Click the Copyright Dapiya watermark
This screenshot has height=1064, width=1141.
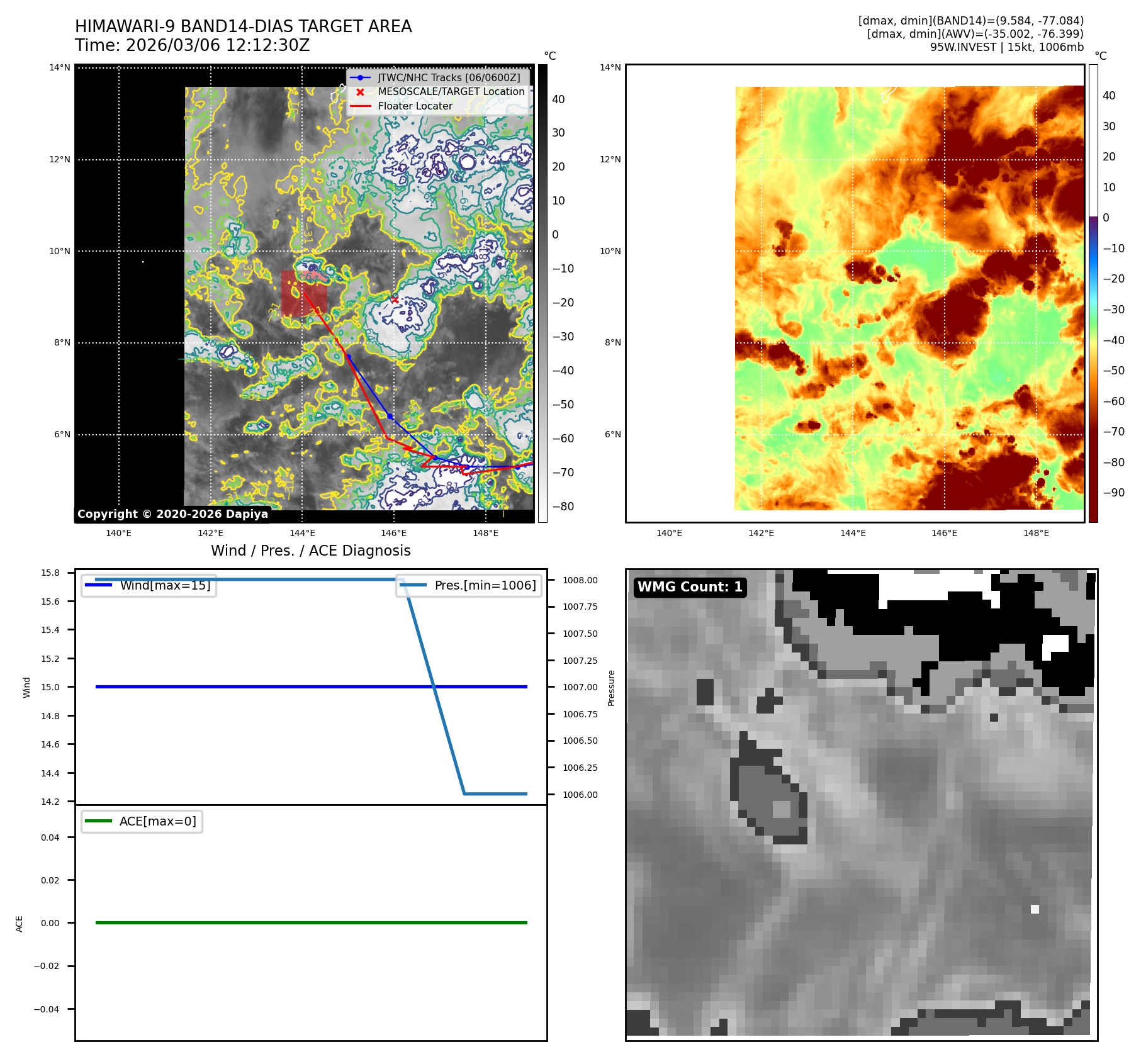[172, 514]
